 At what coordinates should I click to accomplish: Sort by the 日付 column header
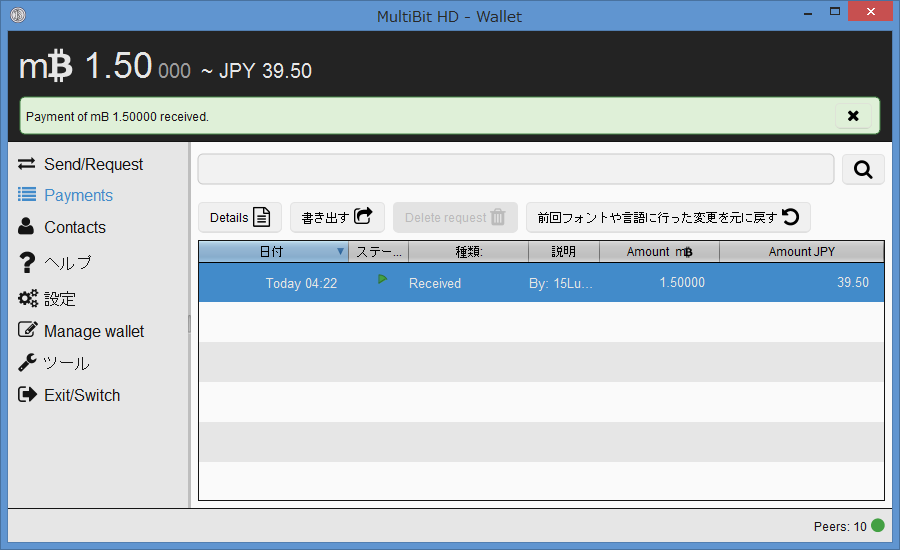(273, 251)
